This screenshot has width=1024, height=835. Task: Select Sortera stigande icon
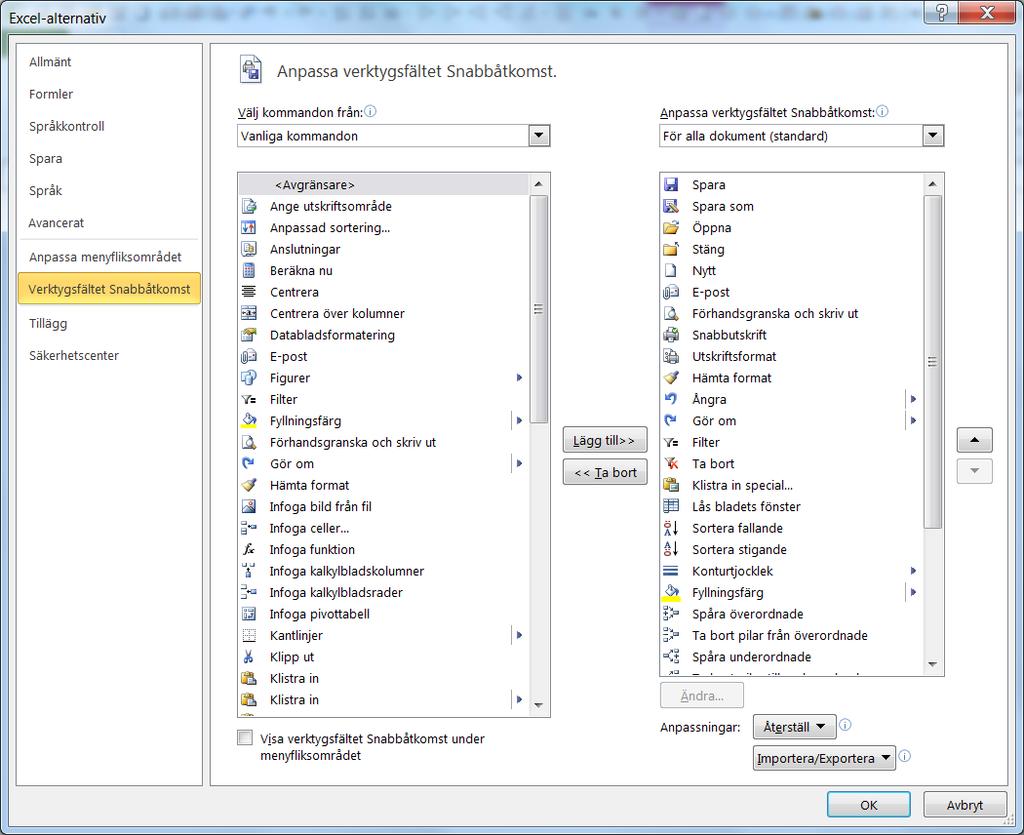coord(671,550)
